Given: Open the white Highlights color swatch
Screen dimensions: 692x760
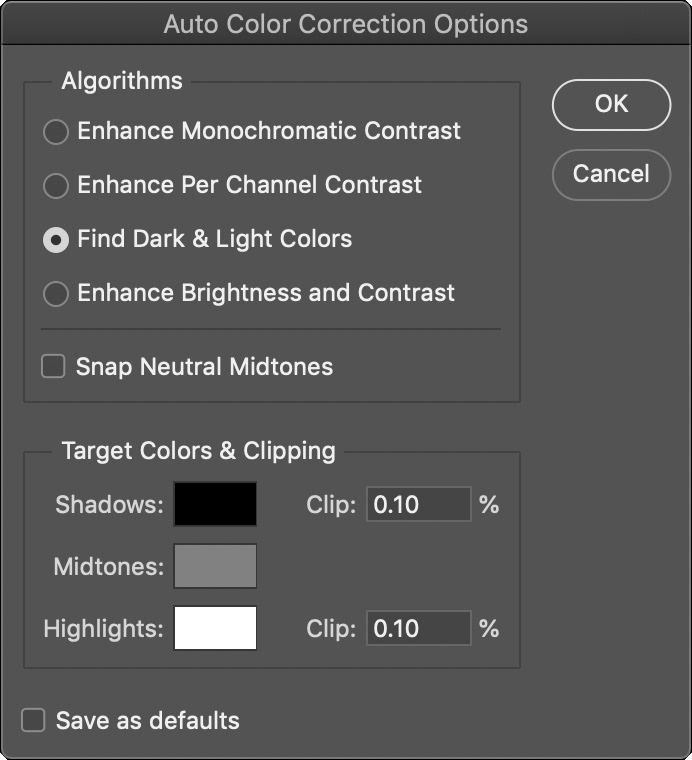Looking at the screenshot, I should pos(215,628).
